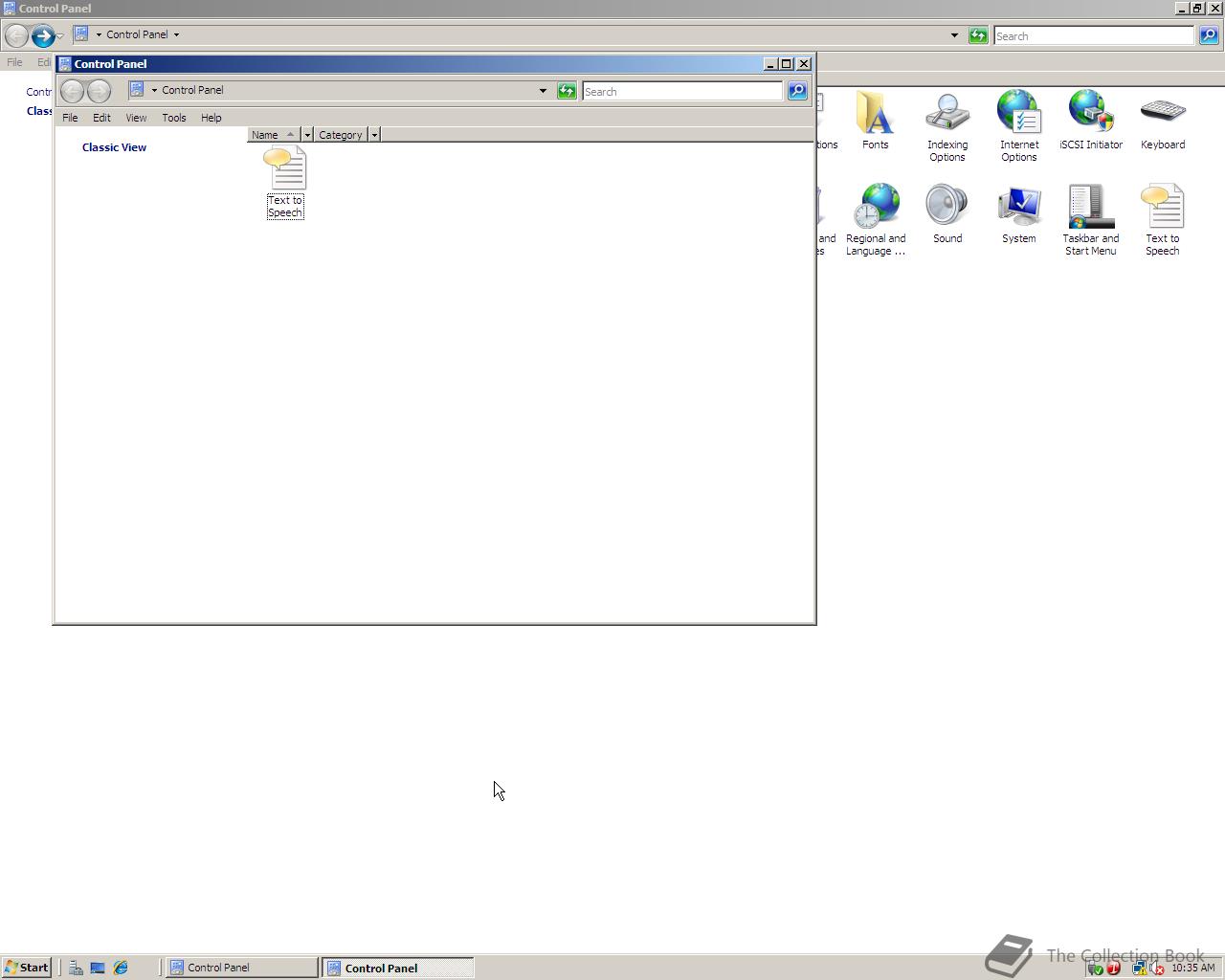The image size is (1225, 980).
Task: Maximize the front Control Panel window
Action: [787, 64]
